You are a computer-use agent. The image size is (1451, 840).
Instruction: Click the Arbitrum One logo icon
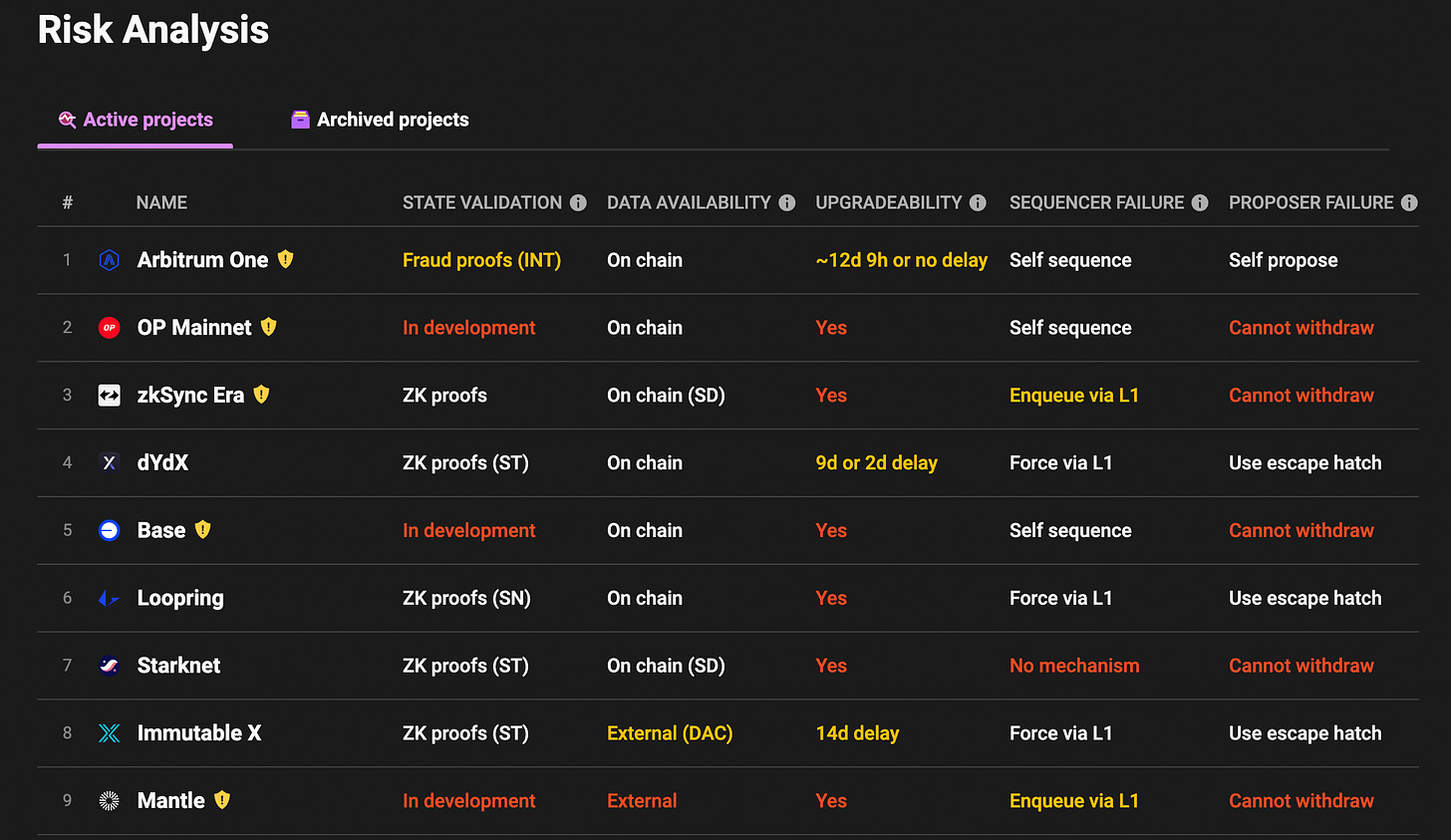pos(110,260)
